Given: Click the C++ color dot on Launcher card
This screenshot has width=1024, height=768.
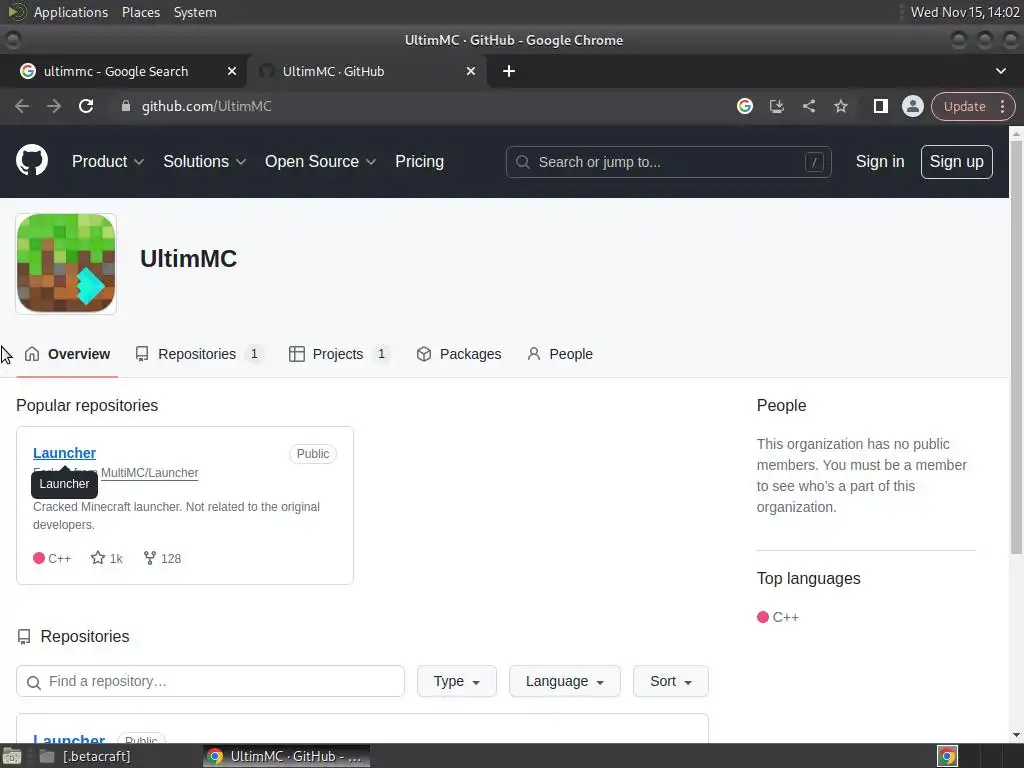Looking at the screenshot, I should (39, 558).
